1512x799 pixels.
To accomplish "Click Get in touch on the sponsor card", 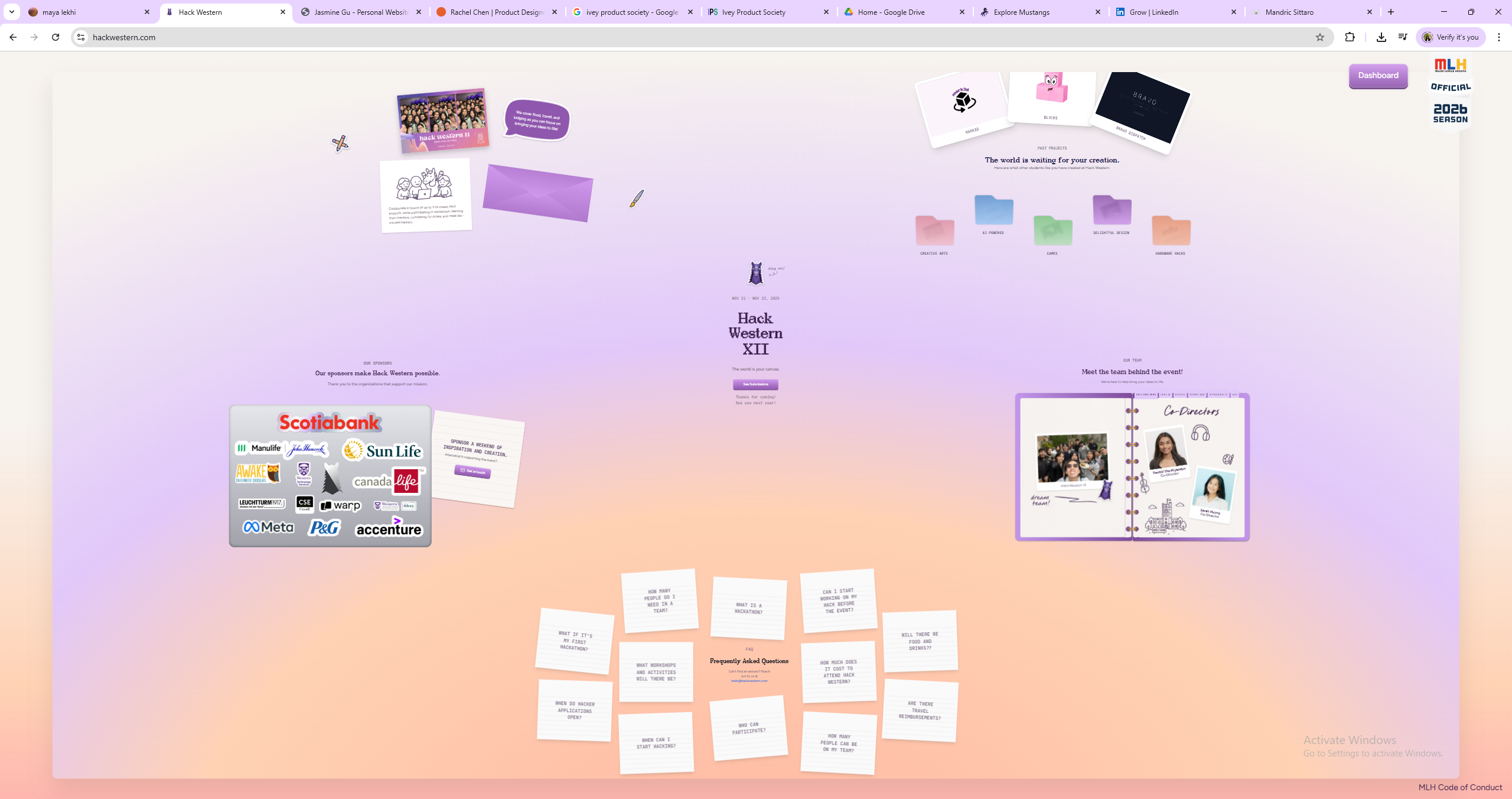I will pos(472,472).
